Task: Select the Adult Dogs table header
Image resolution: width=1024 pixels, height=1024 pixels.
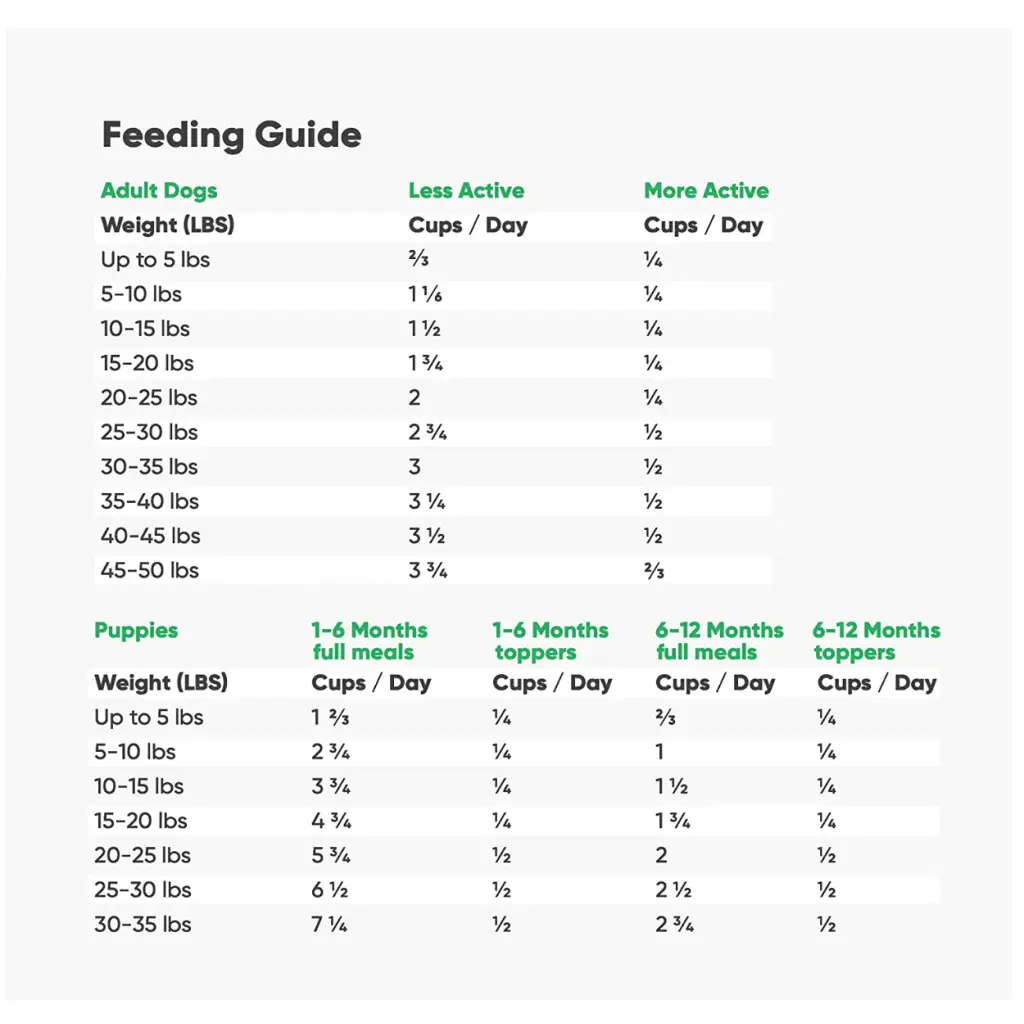Action: tap(158, 191)
